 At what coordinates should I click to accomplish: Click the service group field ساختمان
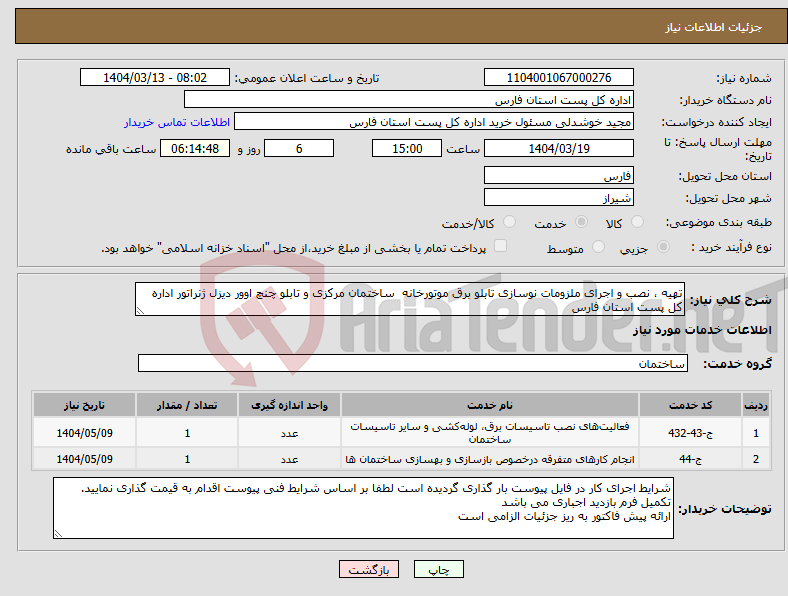click(413, 363)
